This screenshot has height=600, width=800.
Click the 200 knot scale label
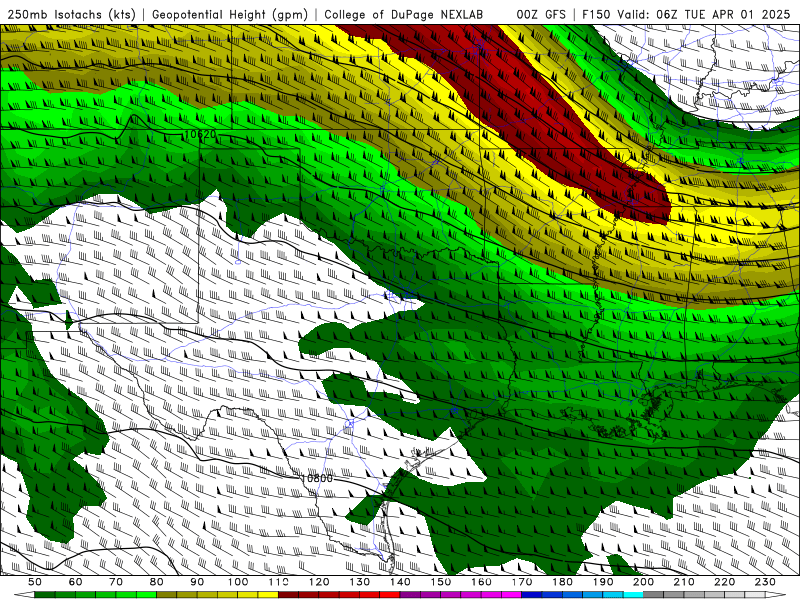[x=643, y=582]
